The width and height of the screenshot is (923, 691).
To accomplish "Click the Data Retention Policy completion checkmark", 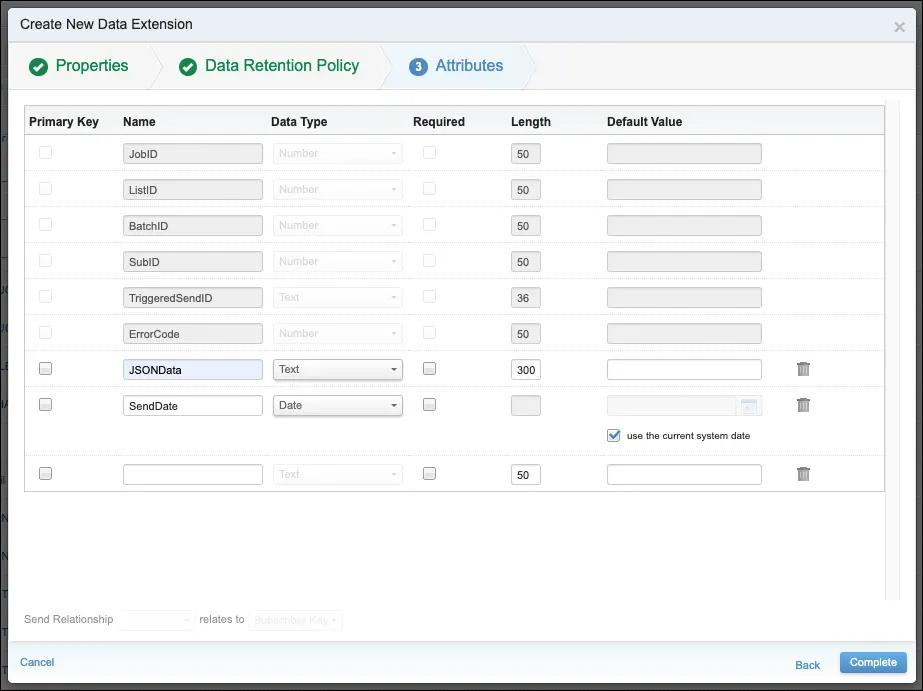I will 186,65.
